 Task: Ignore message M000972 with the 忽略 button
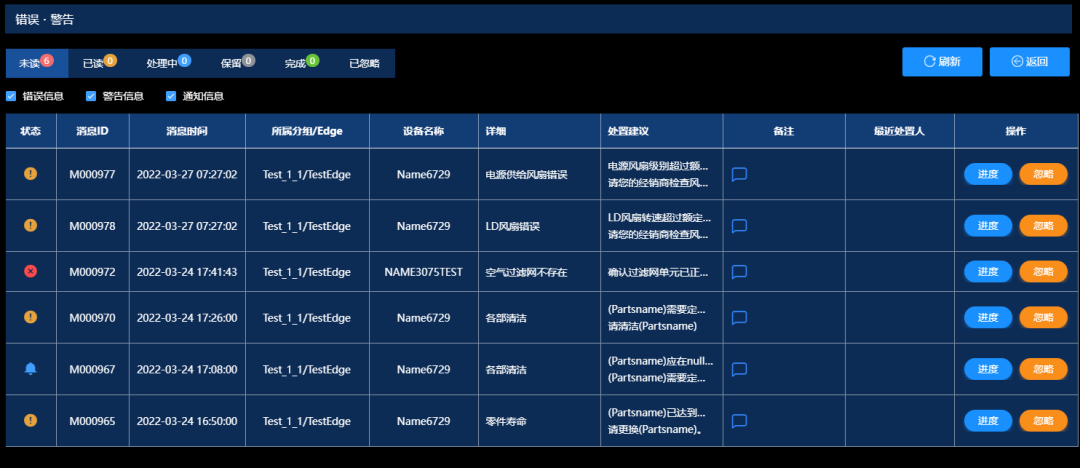tap(1043, 272)
